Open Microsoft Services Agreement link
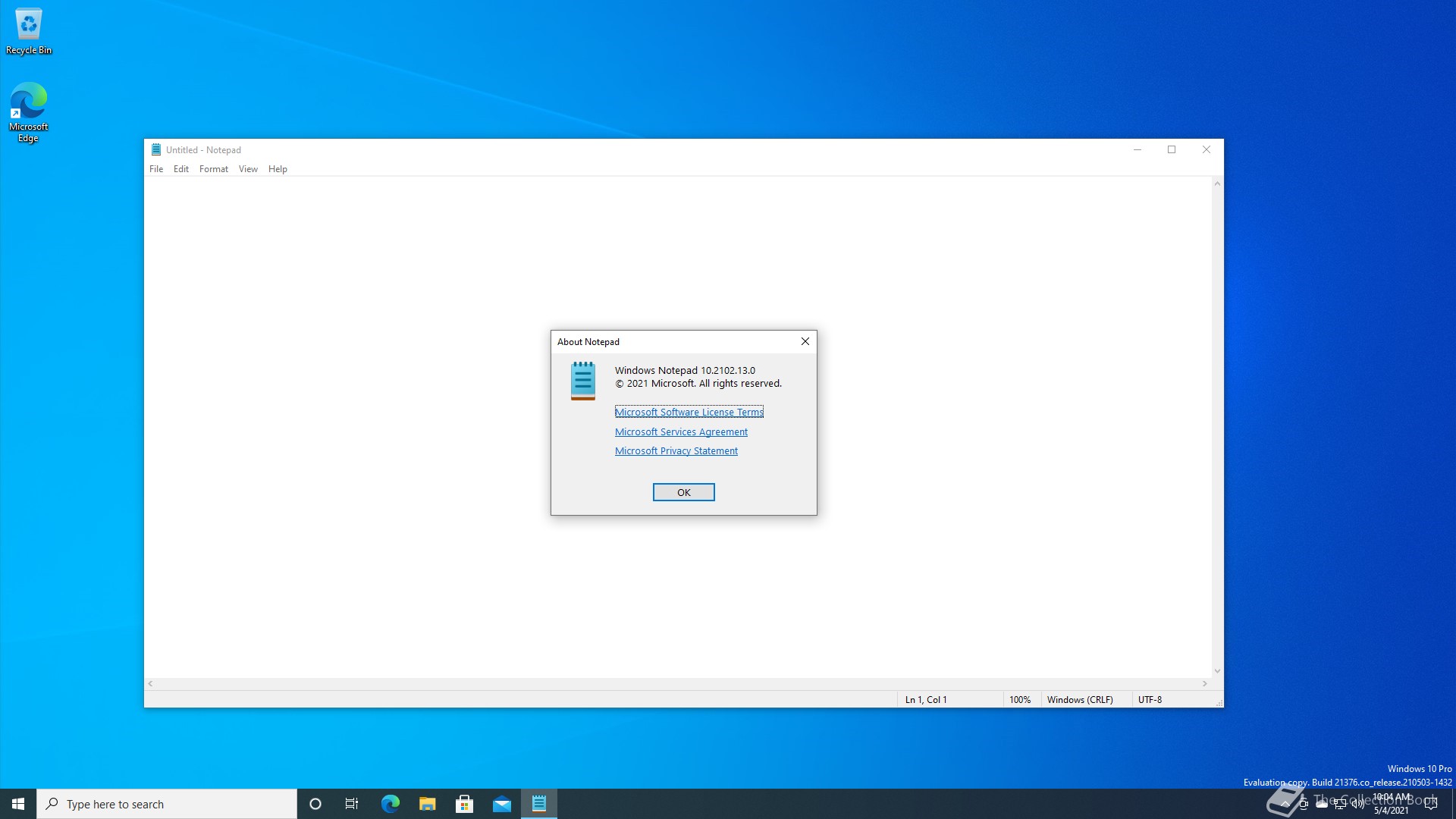This screenshot has width=1456, height=819. tap(681, 431)
